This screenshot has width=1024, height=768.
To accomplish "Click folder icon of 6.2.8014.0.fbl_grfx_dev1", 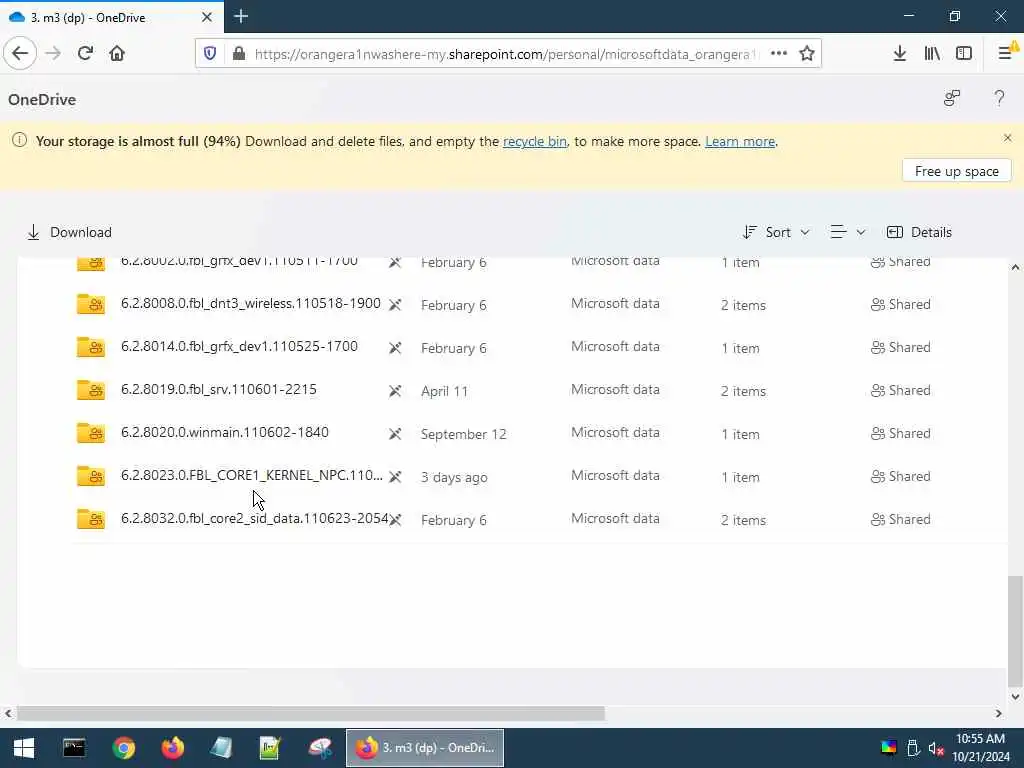I will click(91, 347).
